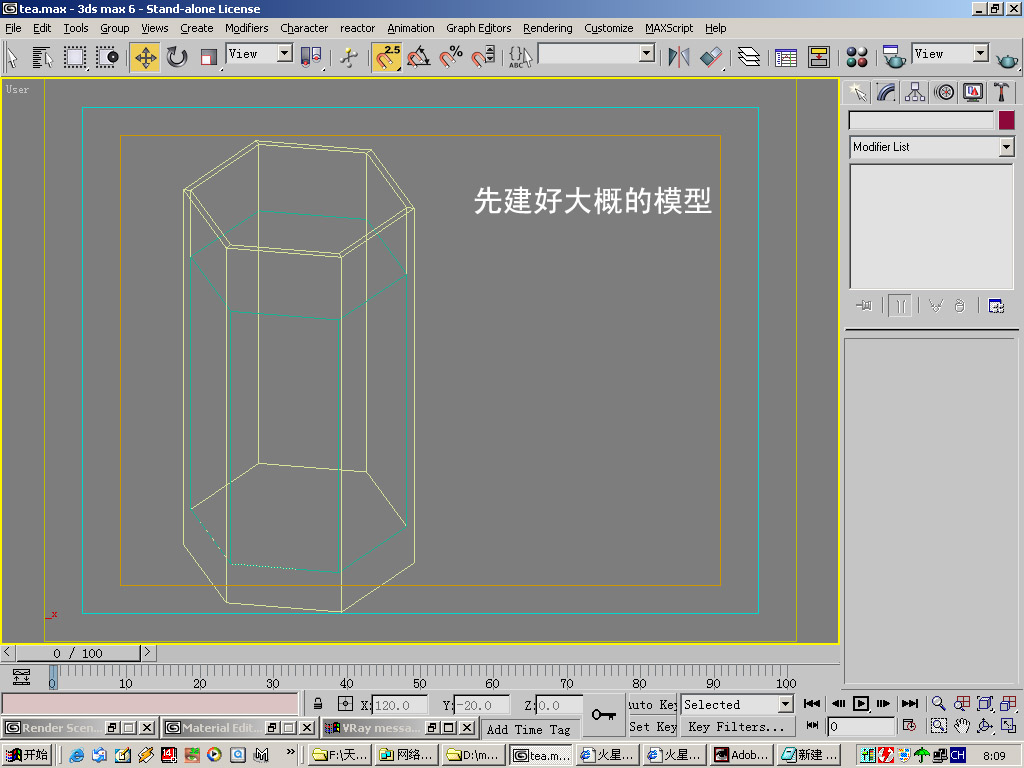Click Play Animation button
Image resolution: width=1024 pixels, height=768 pixels.
tap(861, 703)
